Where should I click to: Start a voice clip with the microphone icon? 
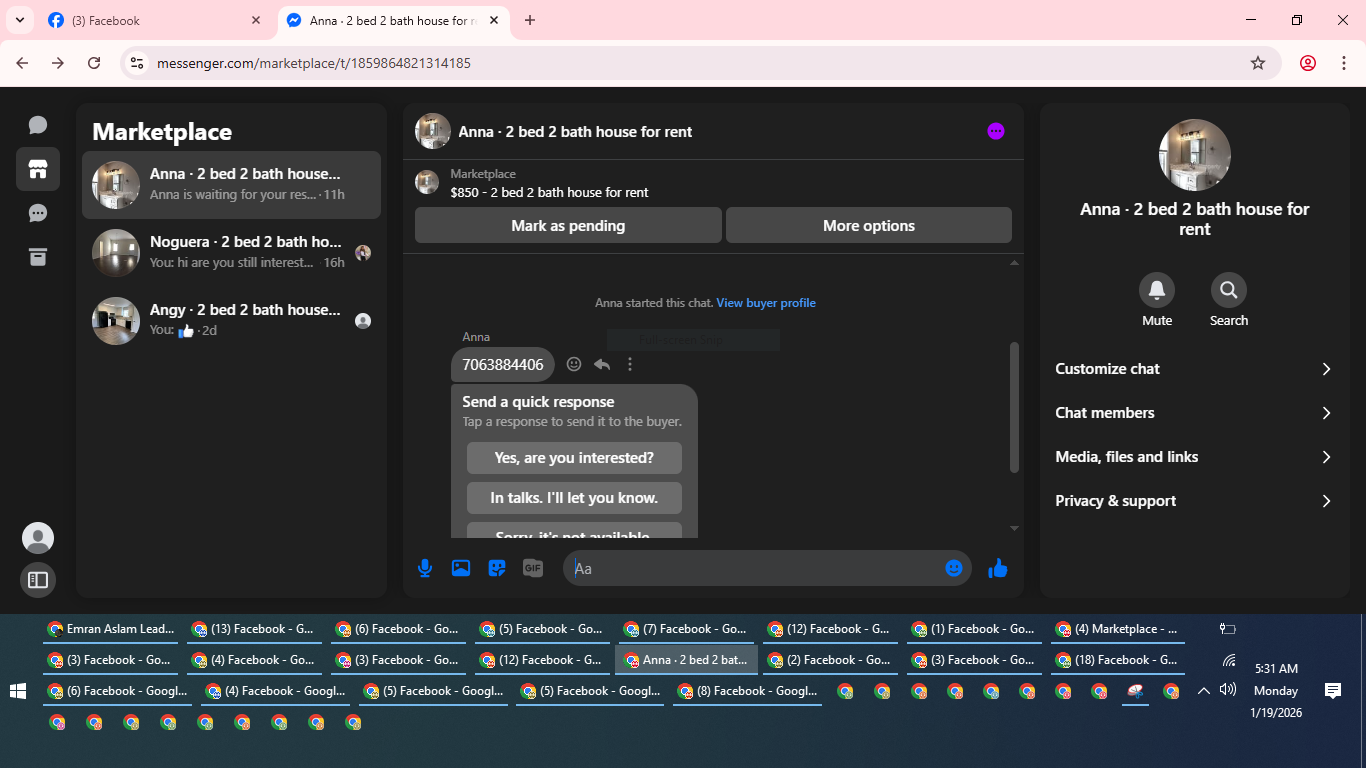point(425,568)
